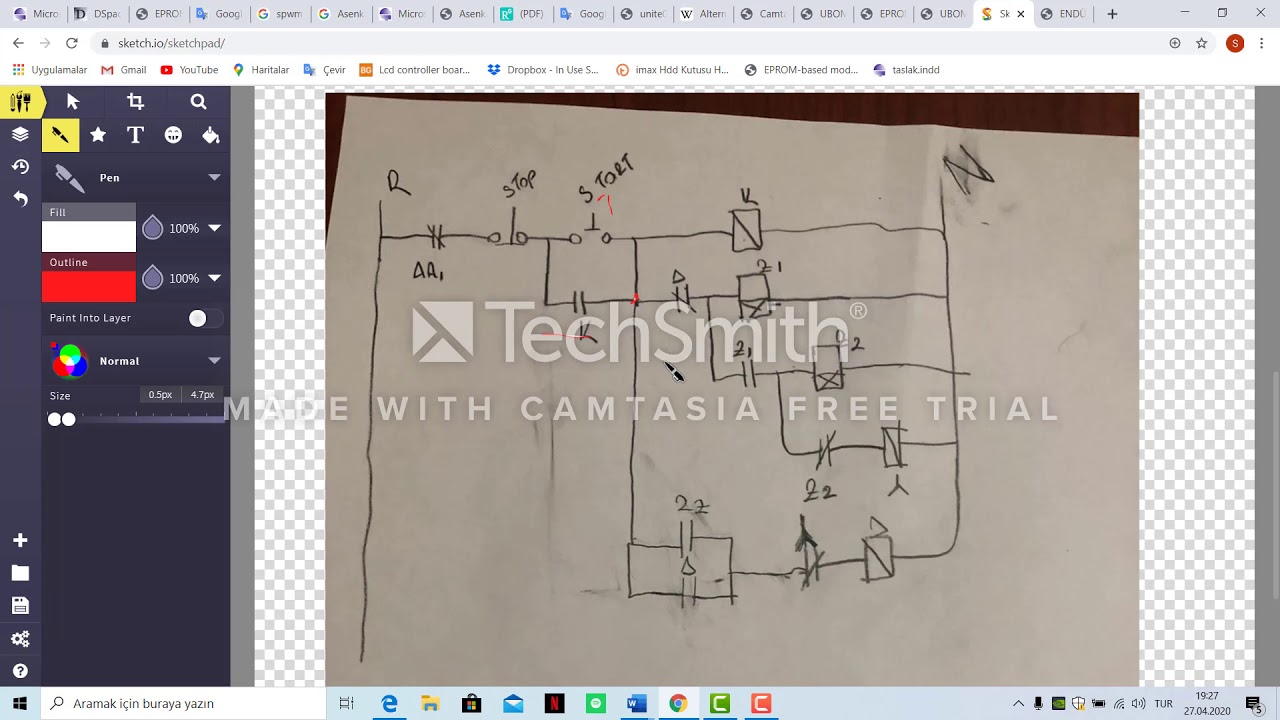Open the Layers panel icon
This screenshot has width=1280, height=720.
[x=20, y=134]
